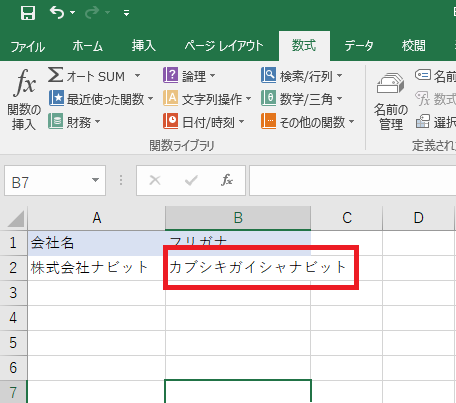Click the drag handle next to the Name Box

[121, 180]
